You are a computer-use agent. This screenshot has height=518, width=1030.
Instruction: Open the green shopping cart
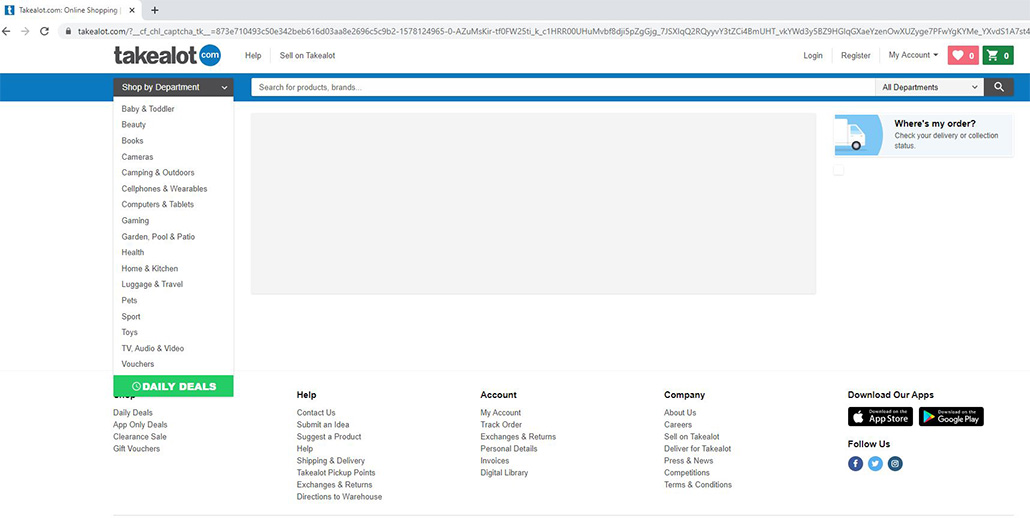pyautogui.click(x=998, y=56)
